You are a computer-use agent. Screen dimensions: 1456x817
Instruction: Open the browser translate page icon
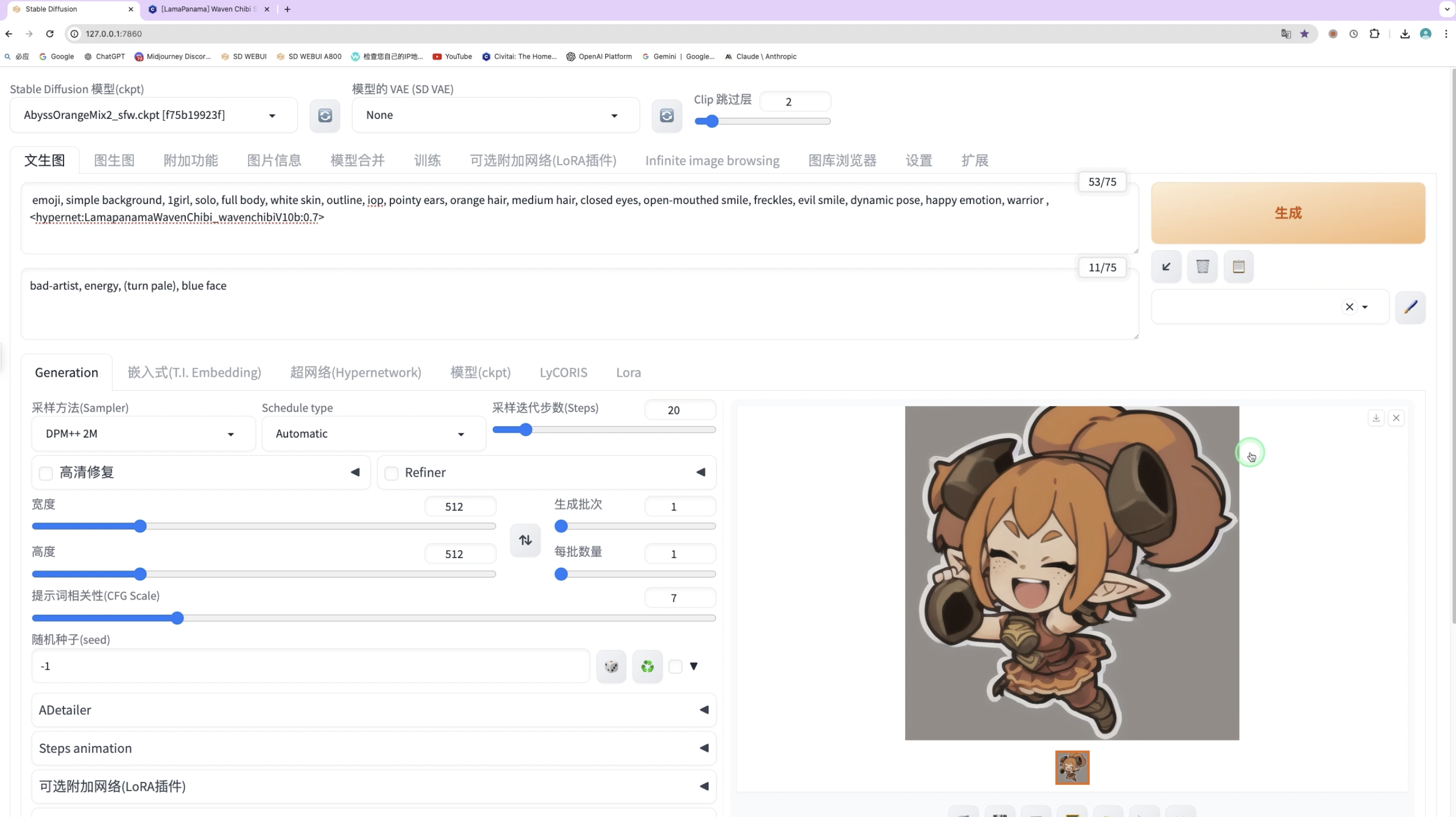pyautogui.click(x=1286, y=34)
